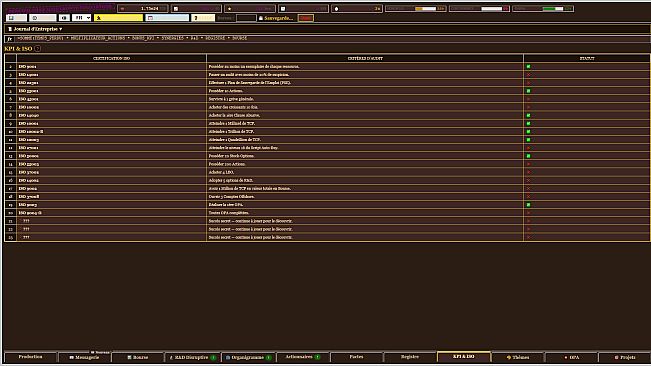Click the star resource counter
The image size is (651, 366).
pyautogui.click(x=250, y=8)
